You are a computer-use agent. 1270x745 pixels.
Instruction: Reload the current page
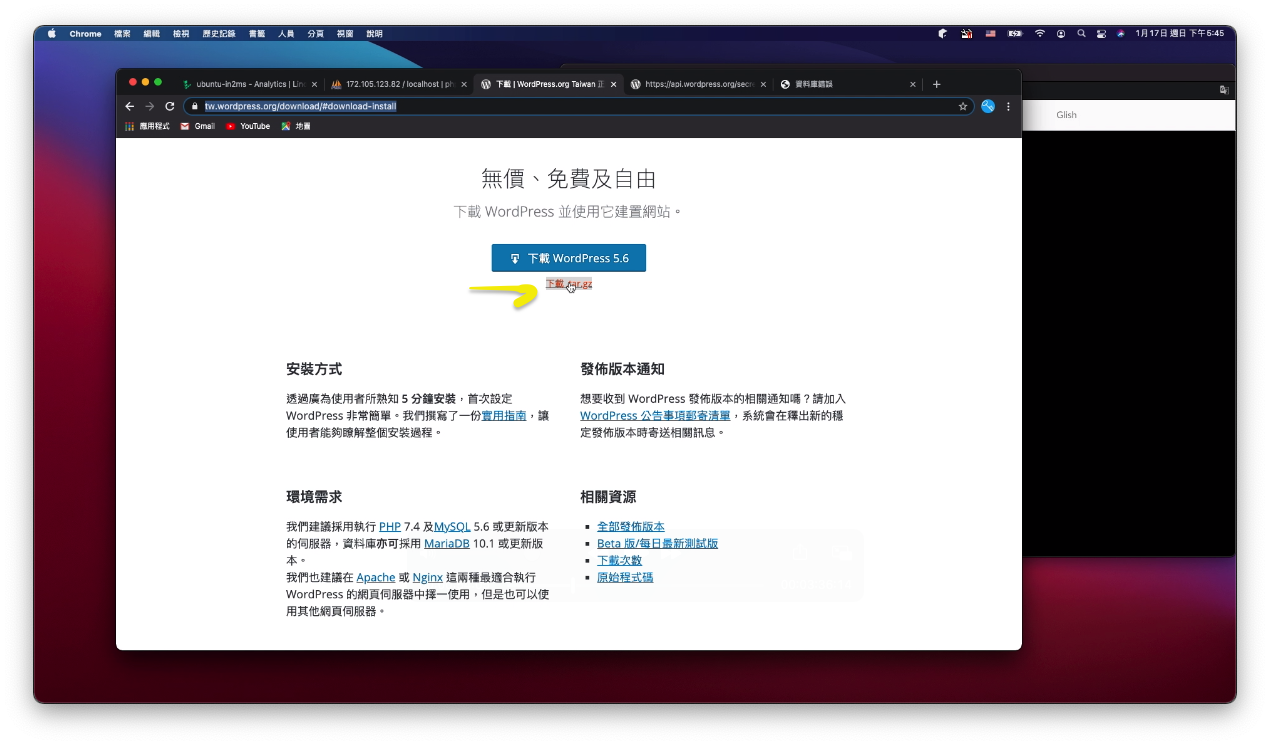(169, 106)
